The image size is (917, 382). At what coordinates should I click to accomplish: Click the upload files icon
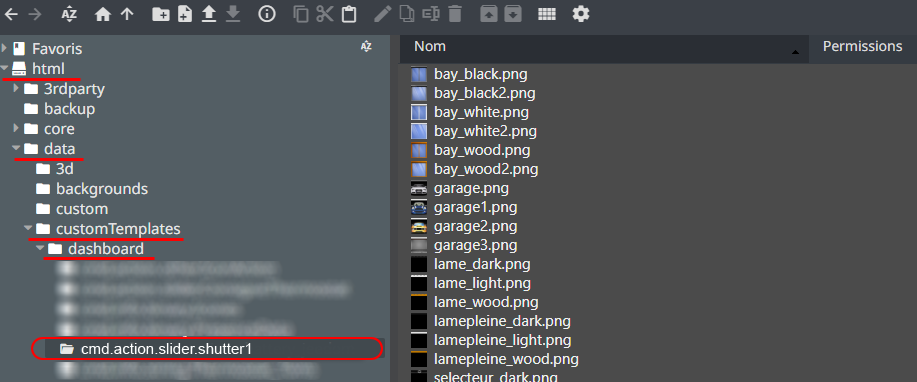[x=209, y=15]
